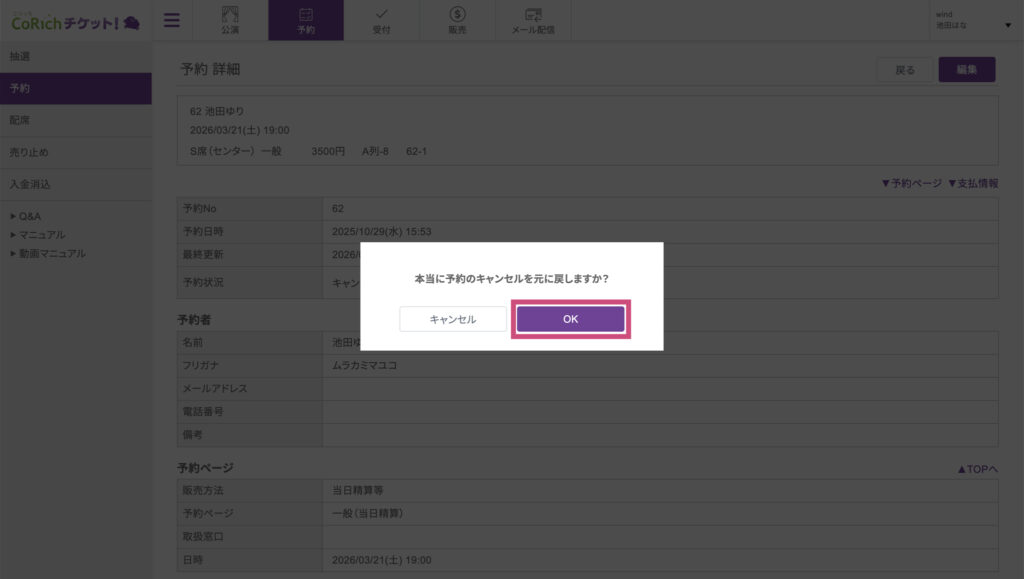1024x579 pixels.
Task: Click the メール配信 icon
Action: [x=533, y=20]
